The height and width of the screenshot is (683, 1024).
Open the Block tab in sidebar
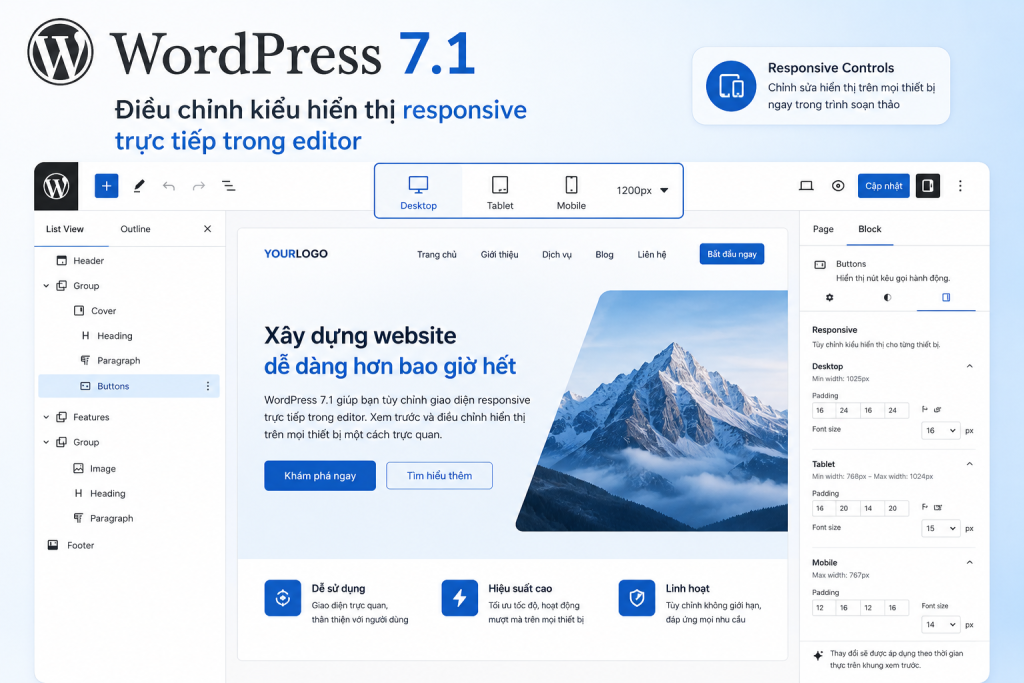(869, 229)
